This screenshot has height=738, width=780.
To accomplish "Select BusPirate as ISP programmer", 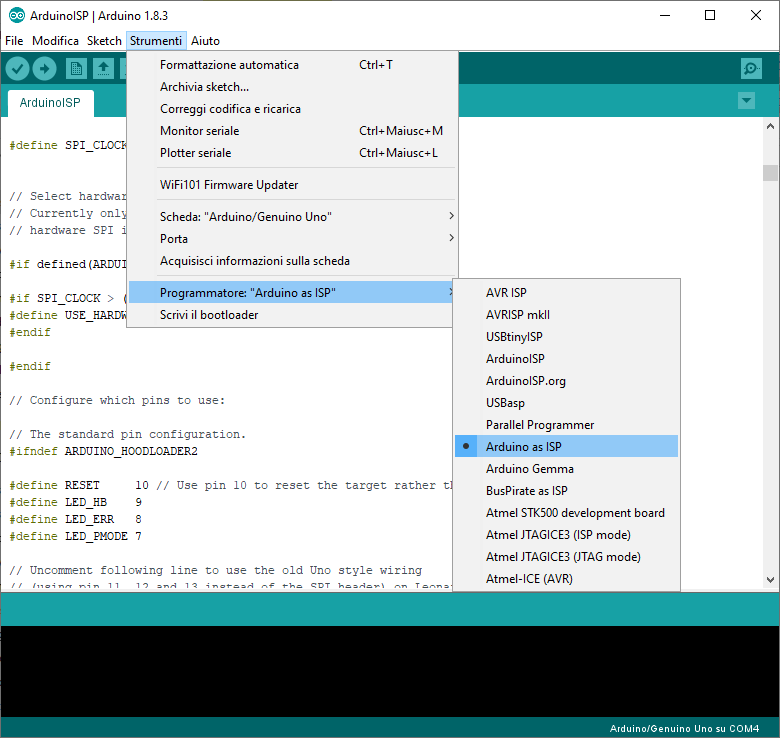I will click(x=566, y=491).
